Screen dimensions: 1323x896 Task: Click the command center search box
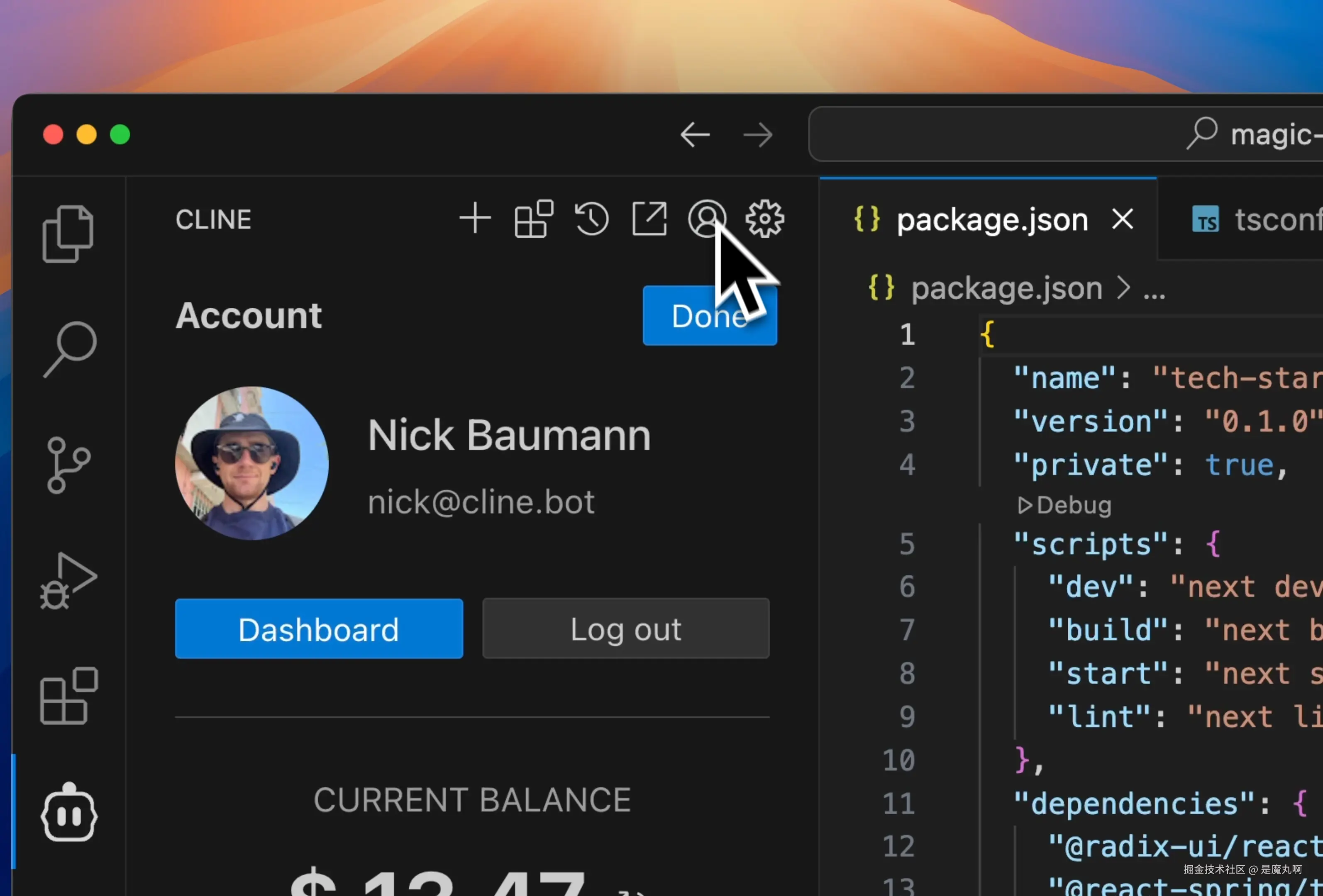point(1066,134)
